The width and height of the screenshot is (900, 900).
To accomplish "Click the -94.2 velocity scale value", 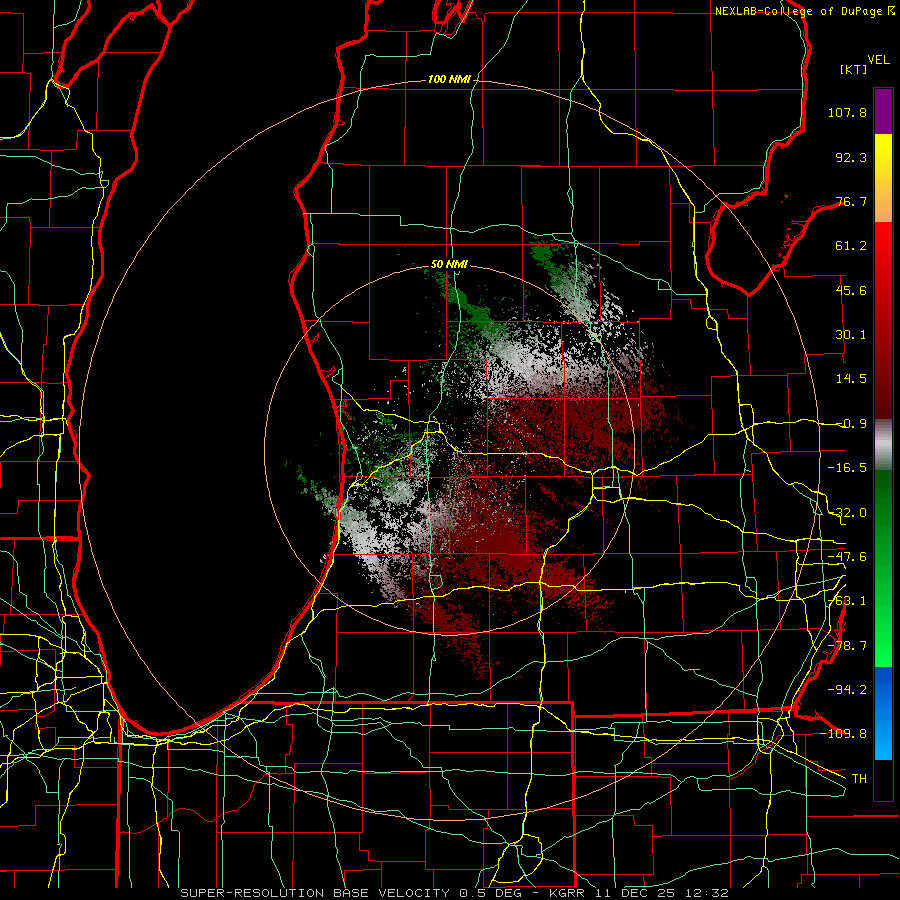I will [847, 689].
